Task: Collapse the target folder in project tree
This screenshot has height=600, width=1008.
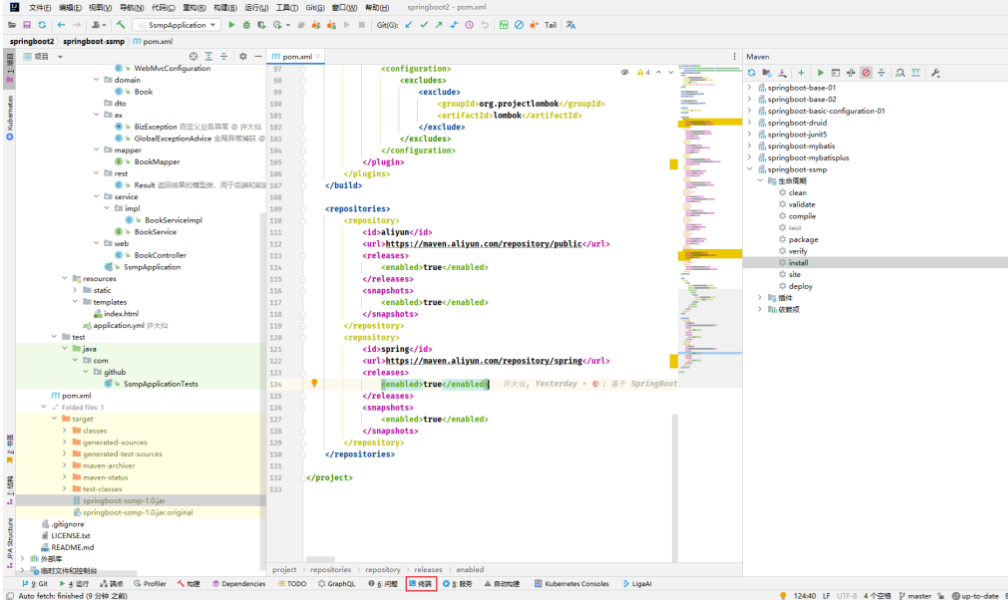Action: coord(54,419)
